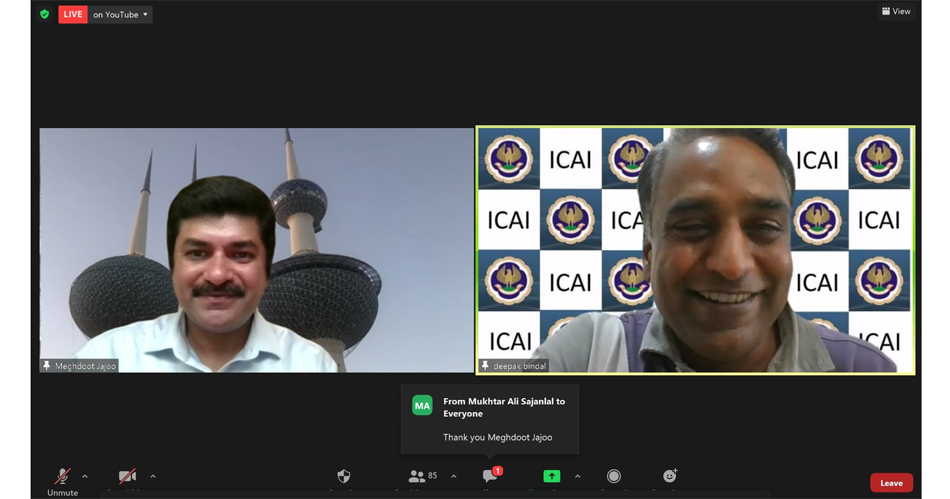950x499 pixels.
Task: Turn on the video camera
Action: pos(127,477)
